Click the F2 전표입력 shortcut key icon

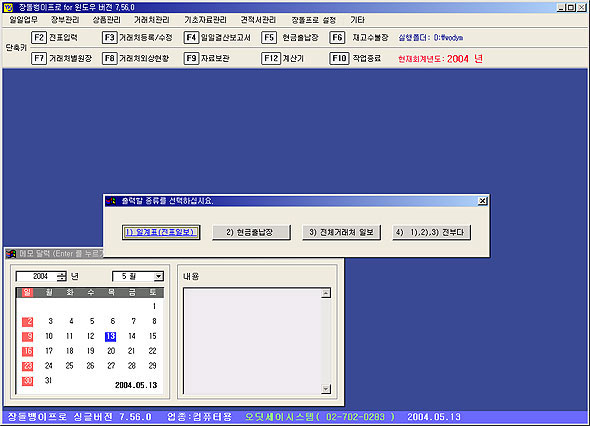tap(39, 38)
